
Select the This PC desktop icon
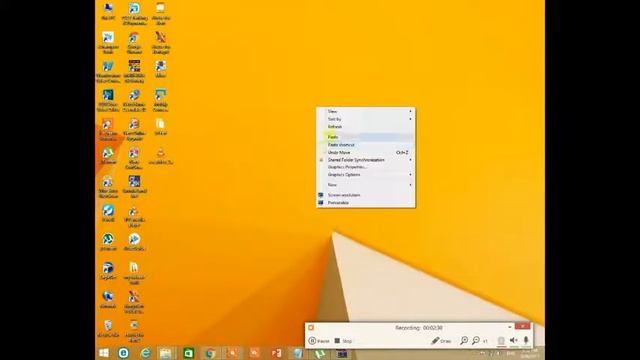[108, 11]
